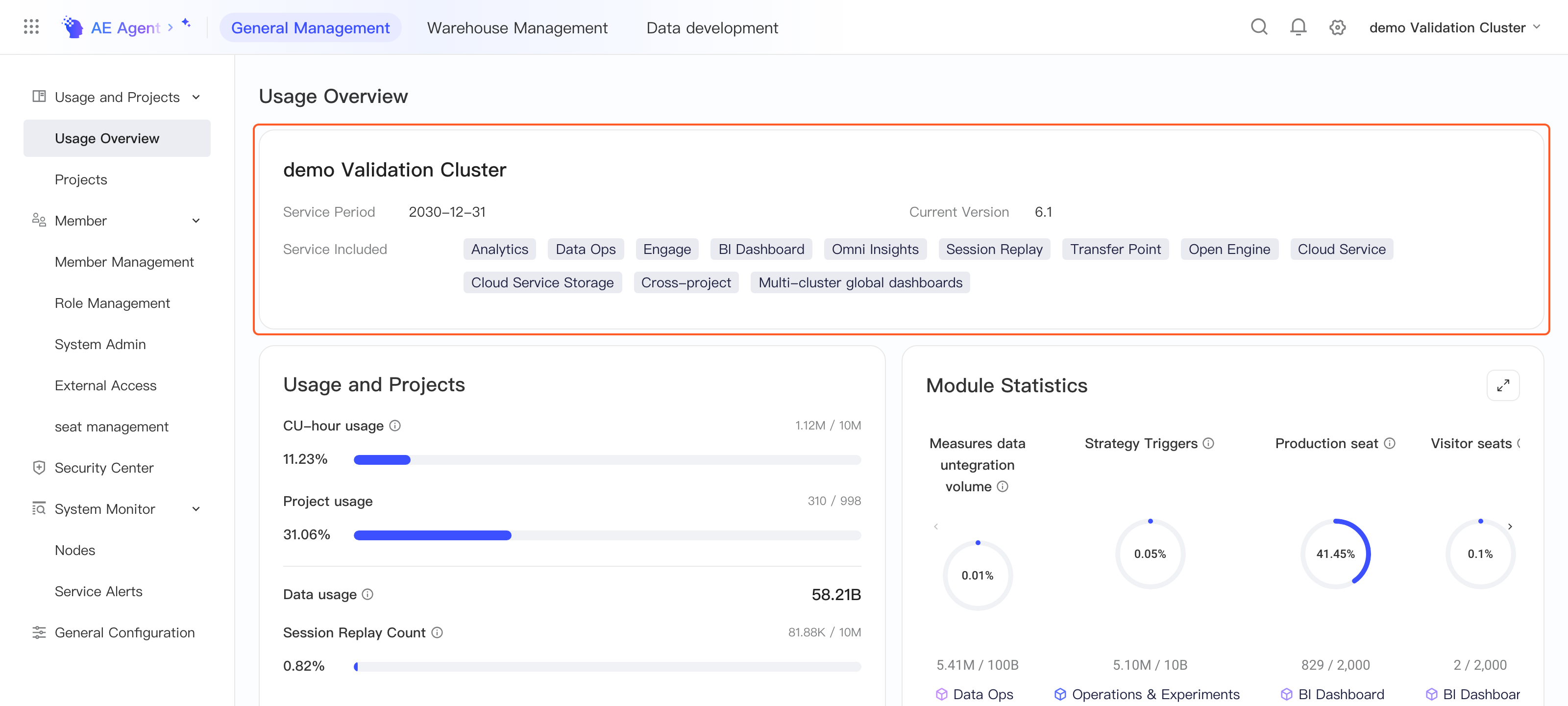Click the Security Center shield icon

click(39, 467)
